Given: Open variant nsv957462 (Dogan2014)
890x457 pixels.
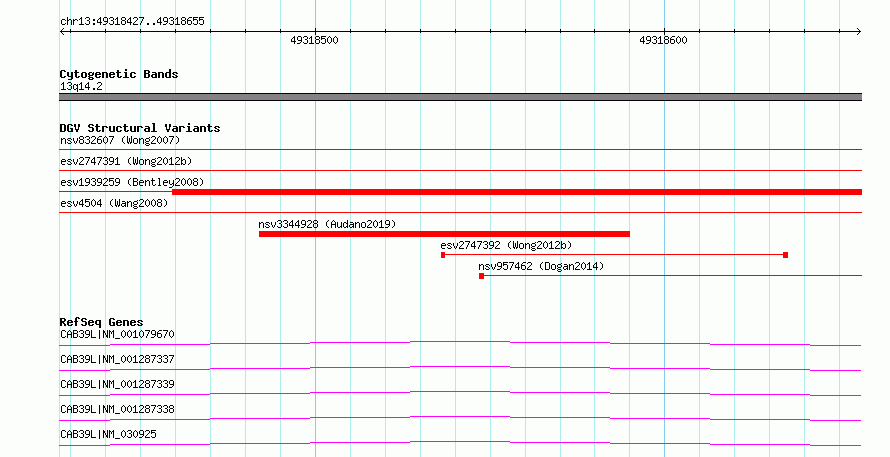Looking at the screenshot, I should [x=541, y=266].
